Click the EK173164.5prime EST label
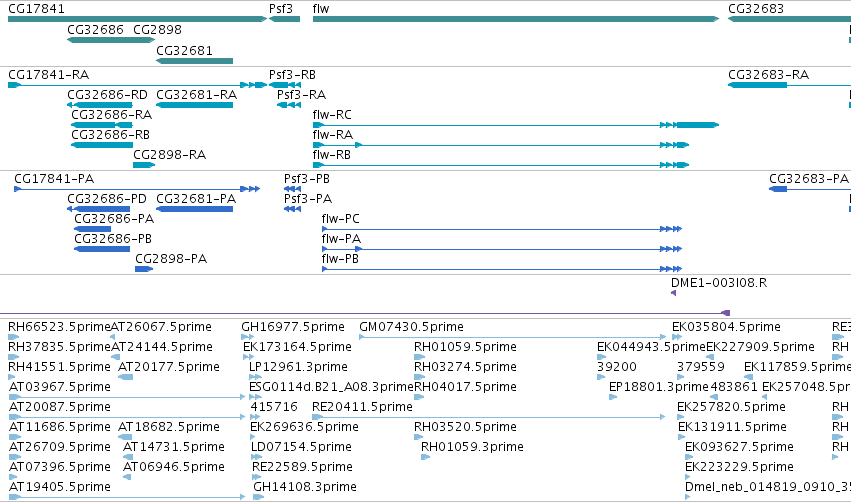This screenshot has height=502, width=851. tap(297, 347)
